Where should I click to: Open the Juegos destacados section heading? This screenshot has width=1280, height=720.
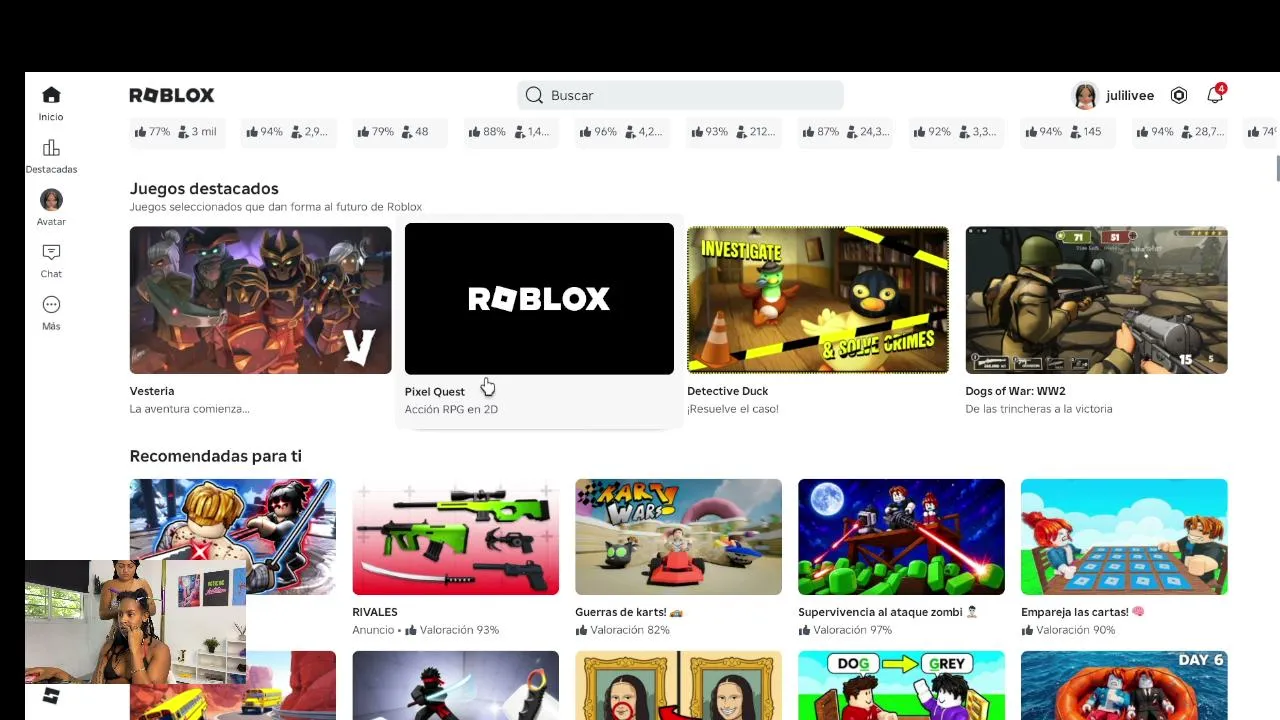tap(204, 188)
